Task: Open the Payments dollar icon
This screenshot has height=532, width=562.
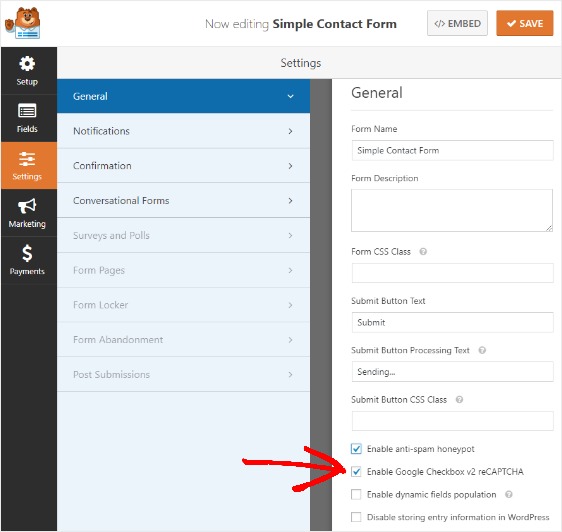Action: click(27, 253)
